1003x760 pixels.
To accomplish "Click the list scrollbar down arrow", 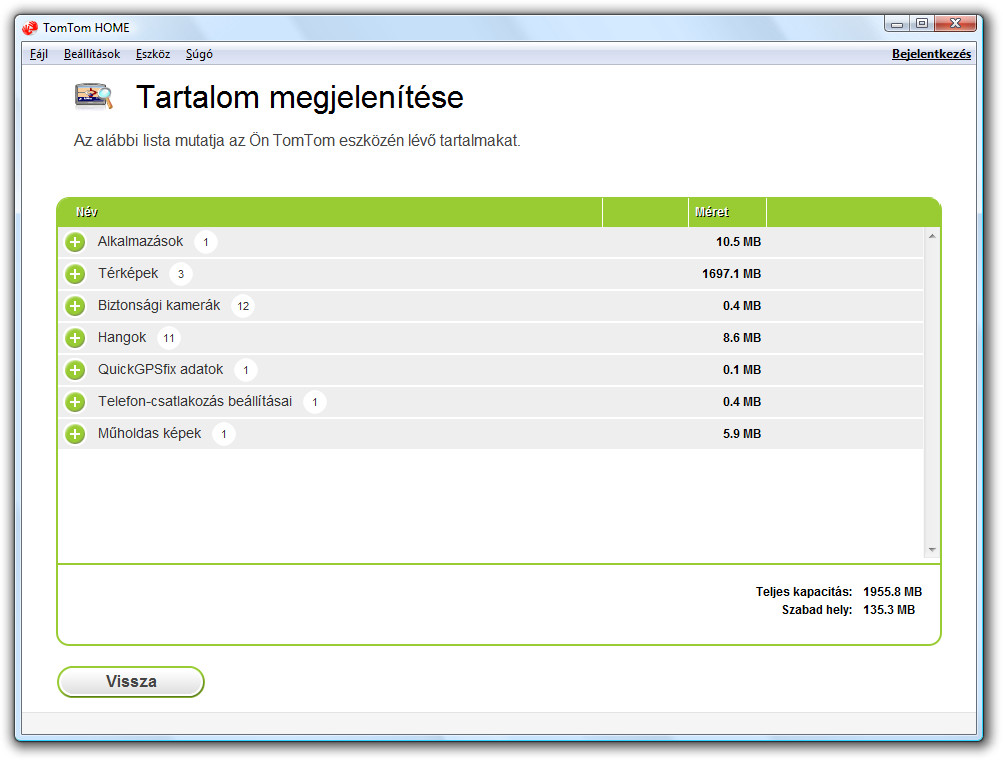I will pyautogui.click(x=932, y=550).
